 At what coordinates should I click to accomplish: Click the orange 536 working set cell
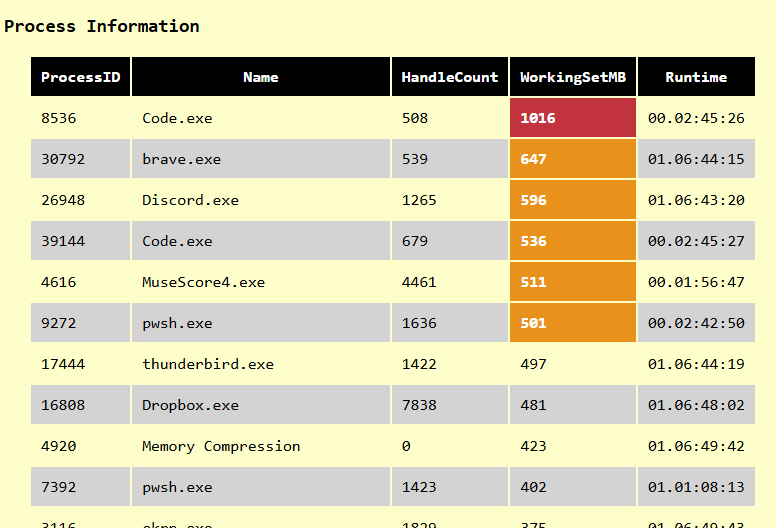(573, 241)
